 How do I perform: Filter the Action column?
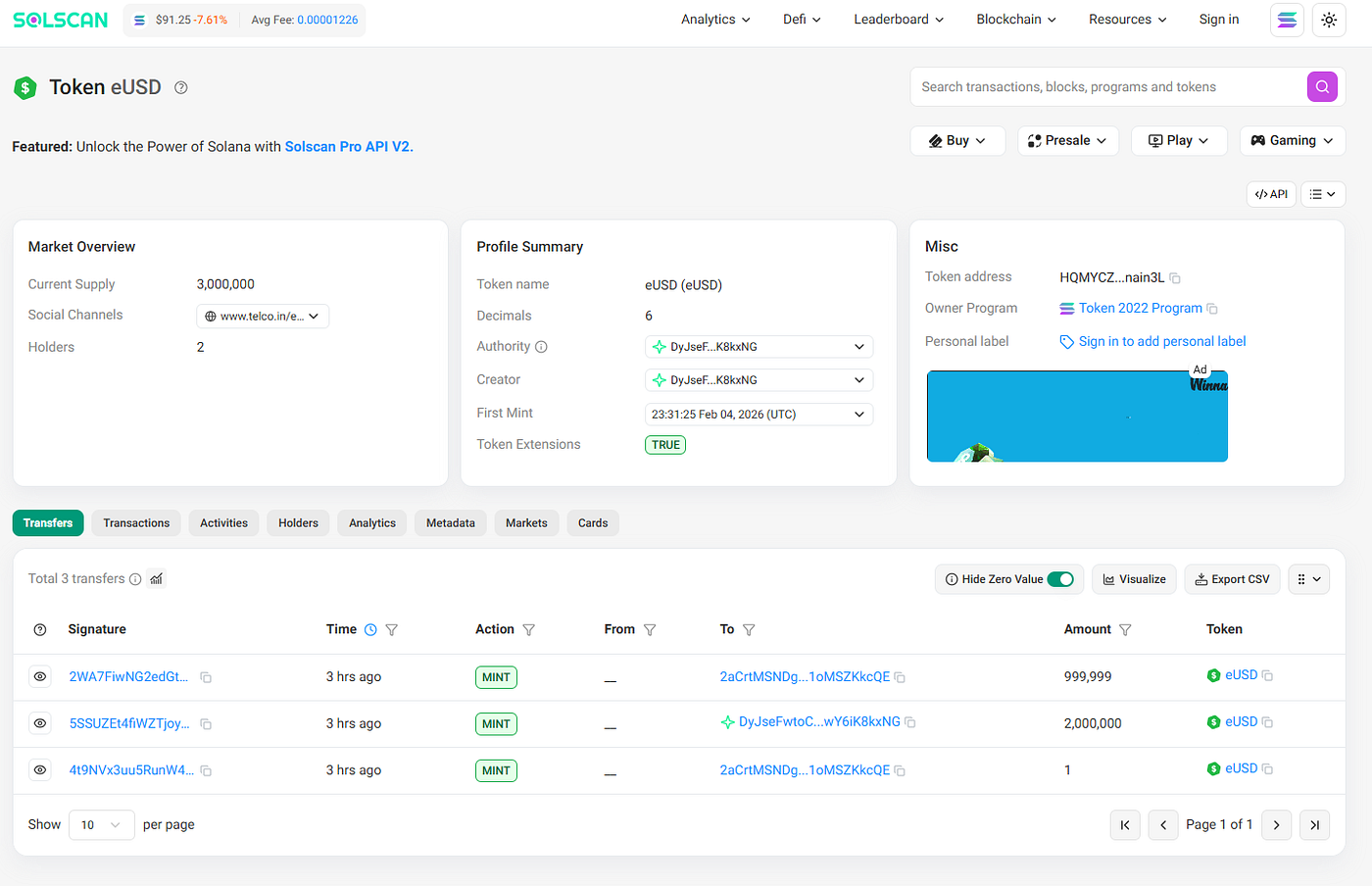coord(529,630)
